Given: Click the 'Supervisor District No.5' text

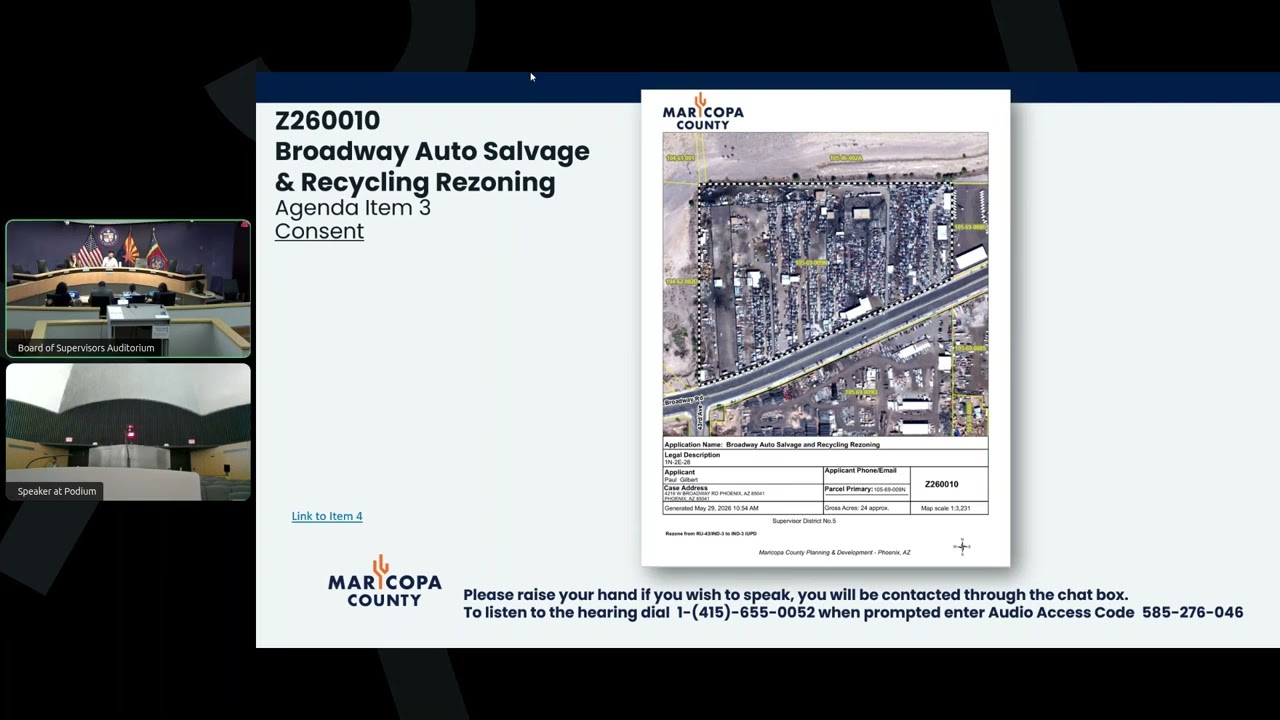Looking at the screenshot, I should pos(804,521).
